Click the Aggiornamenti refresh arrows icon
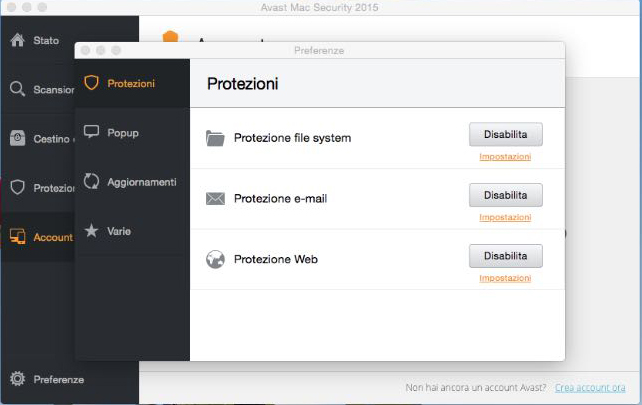 pos(92,181)
